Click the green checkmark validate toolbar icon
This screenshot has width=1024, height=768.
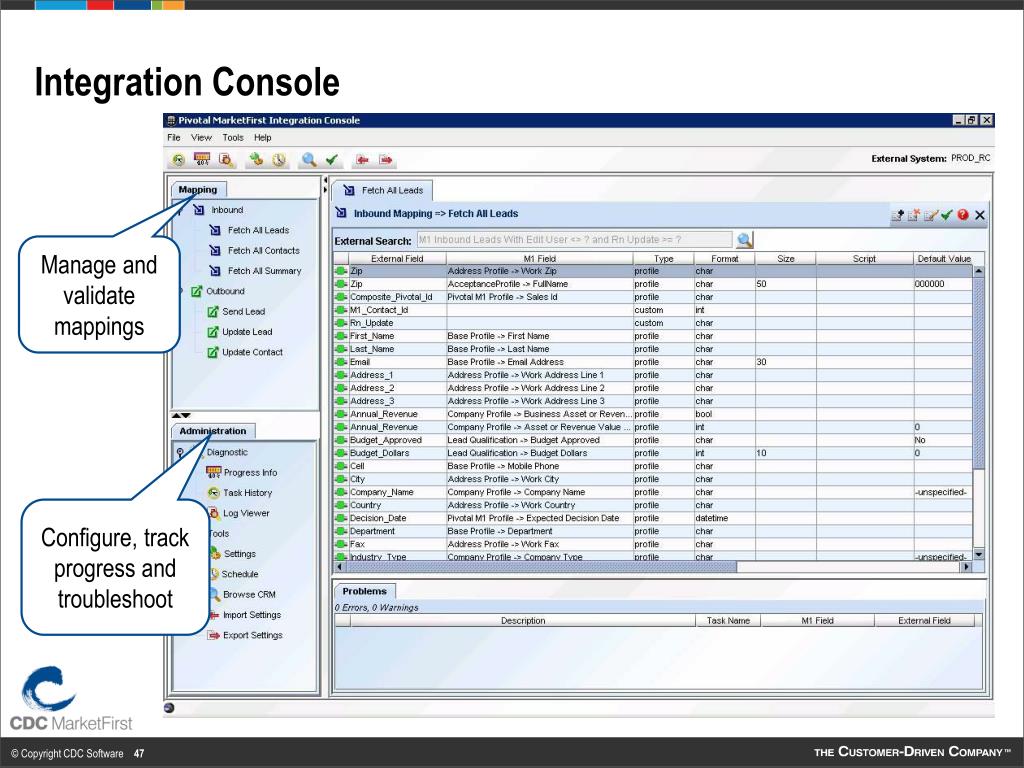click(x=332, y=159)
